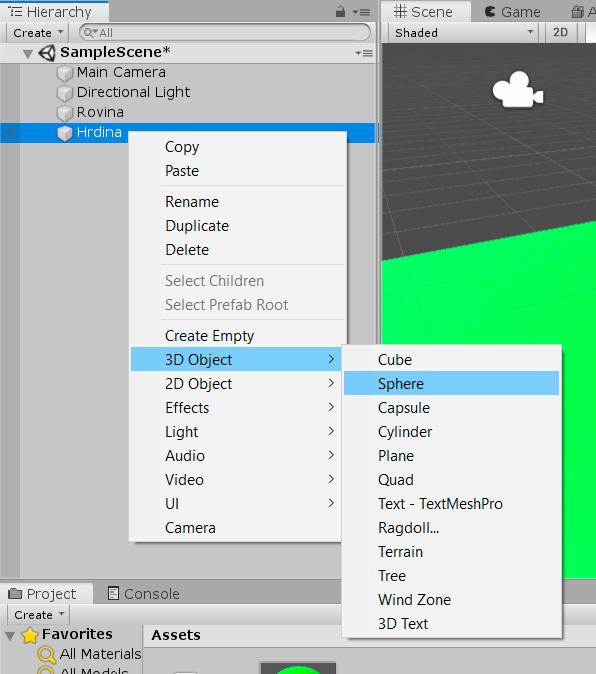Open the Hierarchy panel options menu icon
Viewport: 596px width, 674px height.
(361, 12)
